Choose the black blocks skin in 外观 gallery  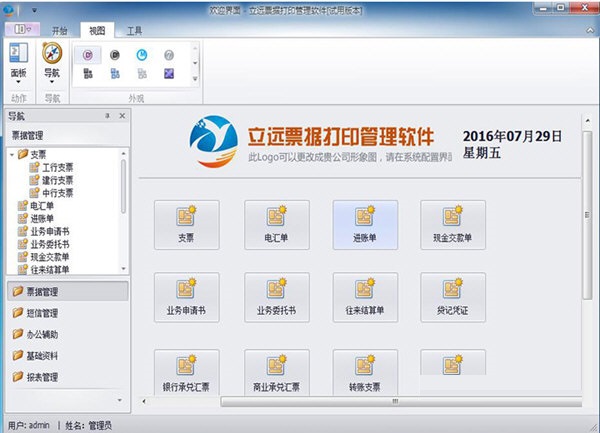88,73
